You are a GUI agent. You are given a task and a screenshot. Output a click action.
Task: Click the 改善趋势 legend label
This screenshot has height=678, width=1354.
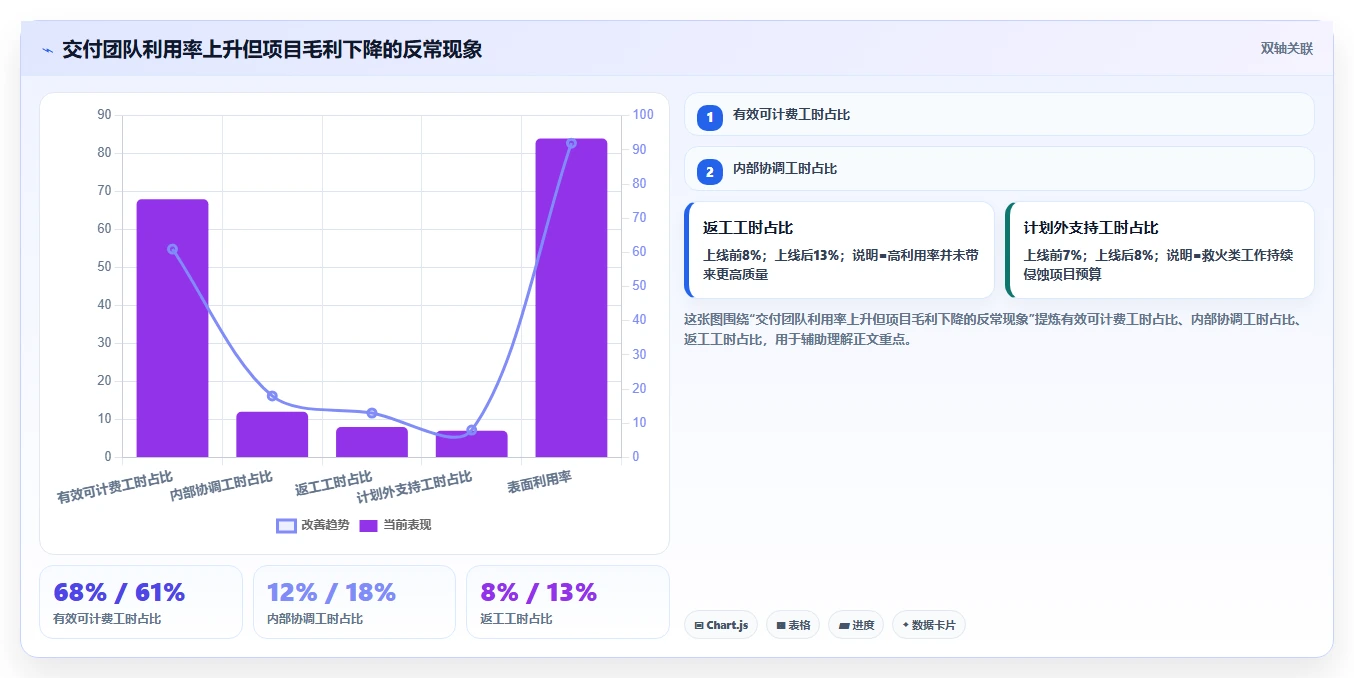click(325, 525)
